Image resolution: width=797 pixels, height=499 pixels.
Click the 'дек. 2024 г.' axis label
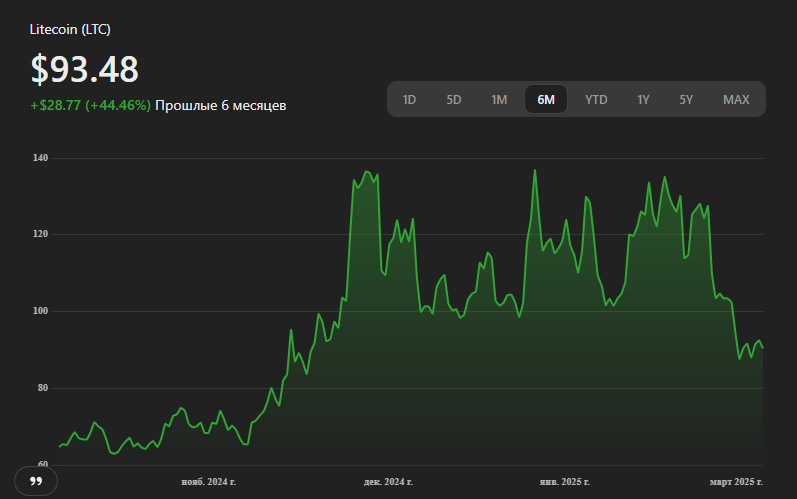(388, 481)
